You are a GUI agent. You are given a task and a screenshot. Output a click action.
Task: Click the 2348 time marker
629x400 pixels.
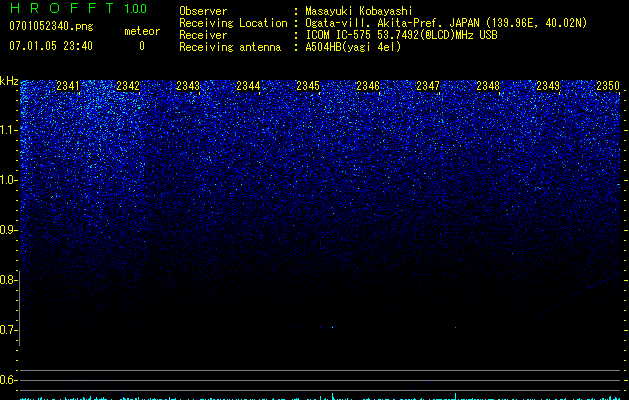point(488,85)
